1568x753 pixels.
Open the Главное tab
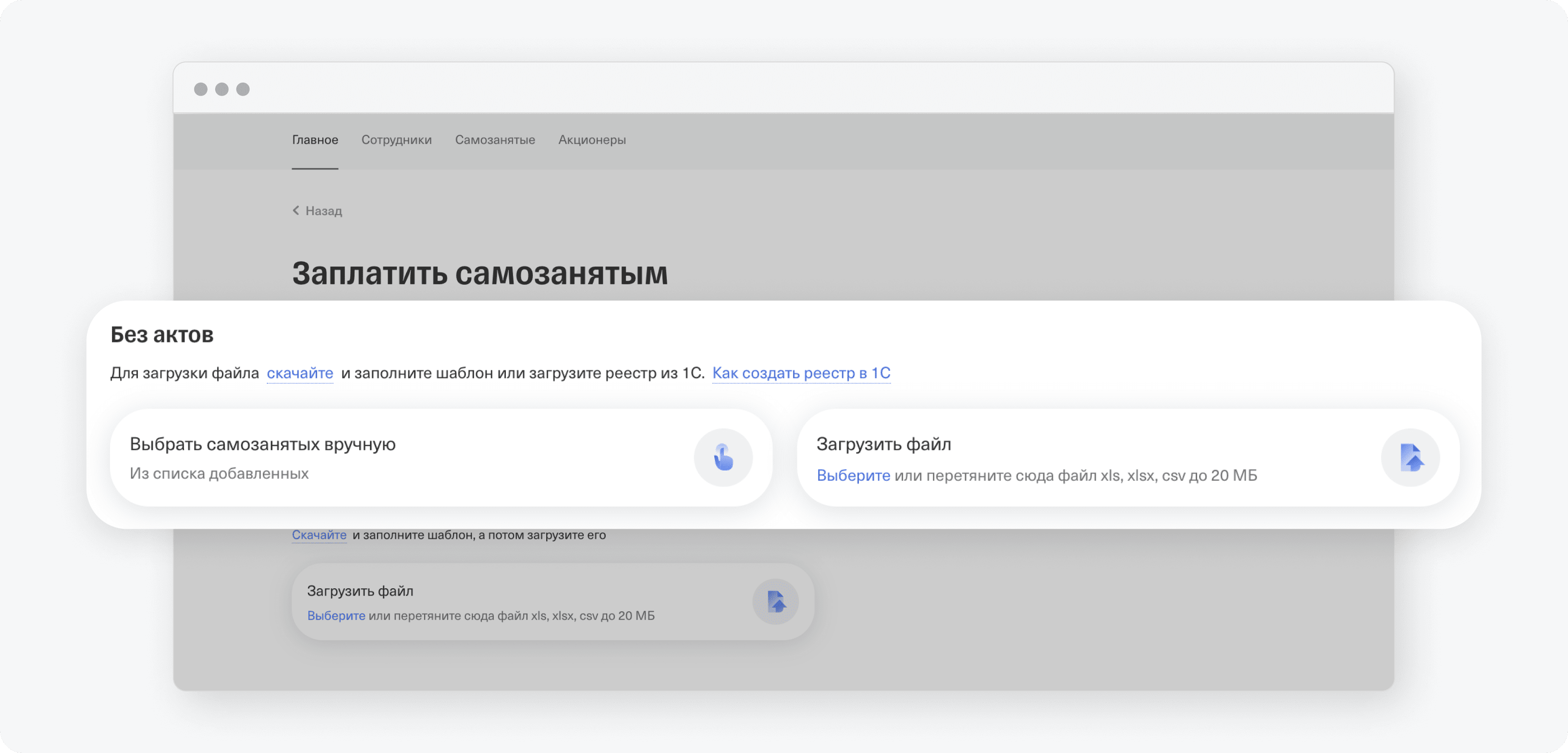click(315, 140)
